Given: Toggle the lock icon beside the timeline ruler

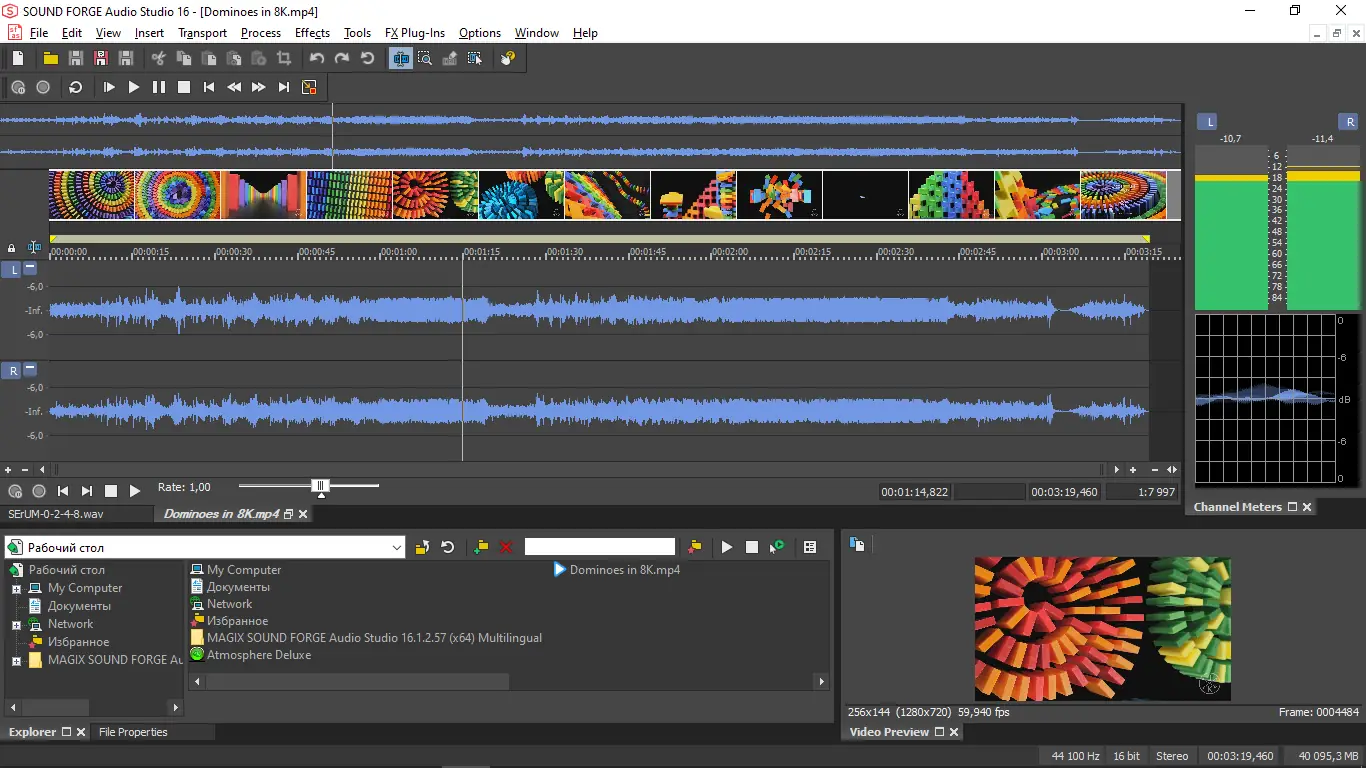Looking at the screenshot, I should tap(12, 248).
